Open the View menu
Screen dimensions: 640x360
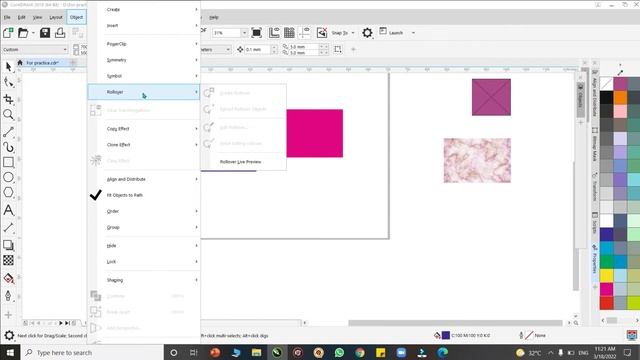[38, 17]
